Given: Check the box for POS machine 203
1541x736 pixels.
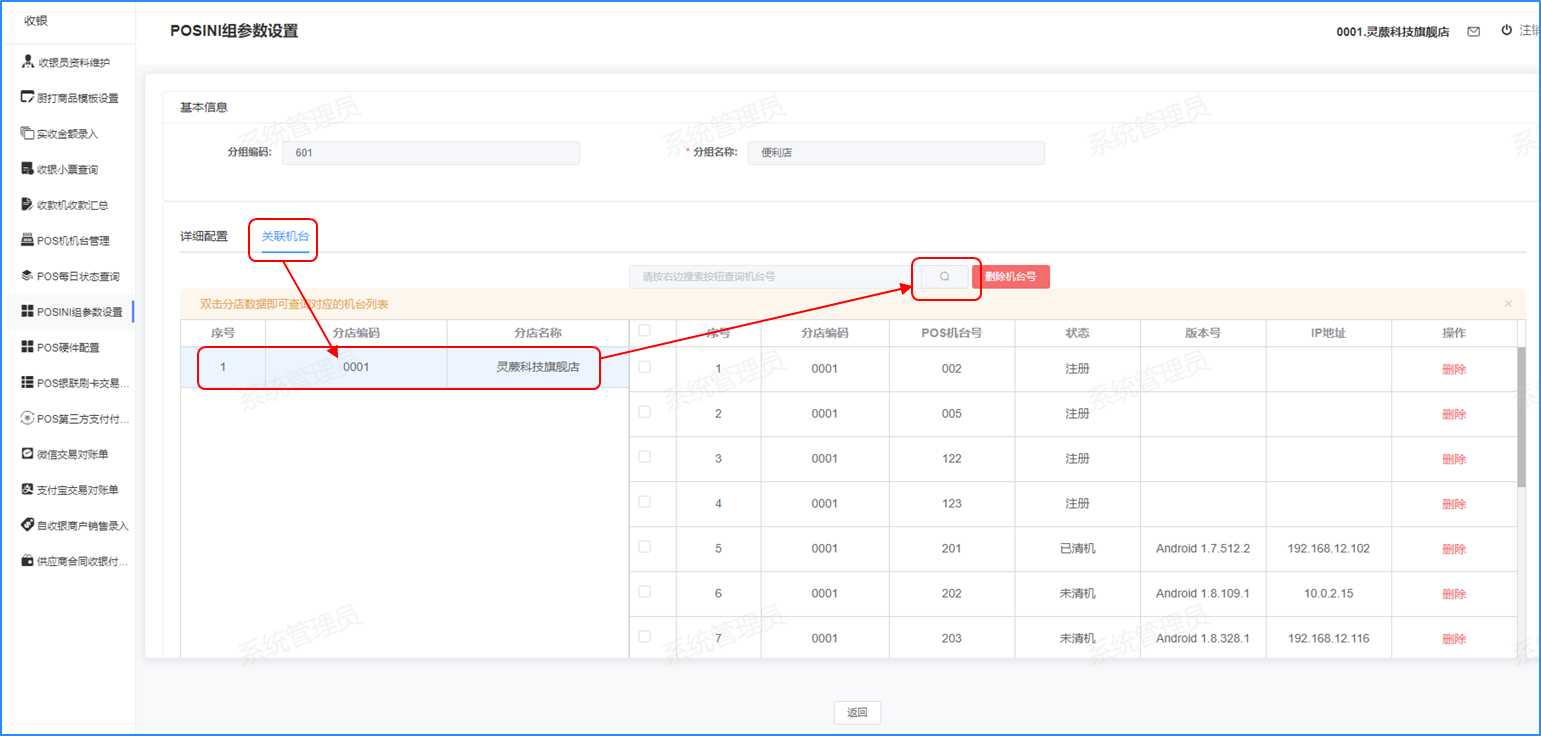Looking at the screenshot, I should tap(644, 637).
